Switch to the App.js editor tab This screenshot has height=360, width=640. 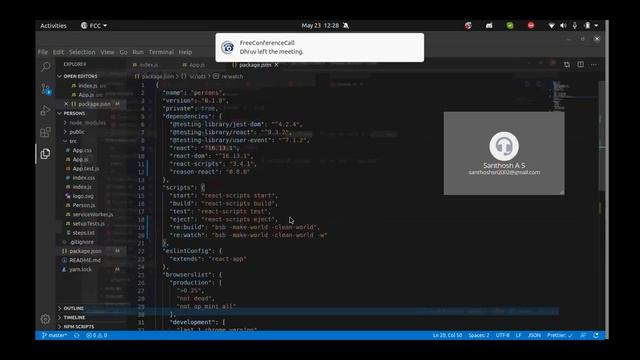click(x=197, y=65)
